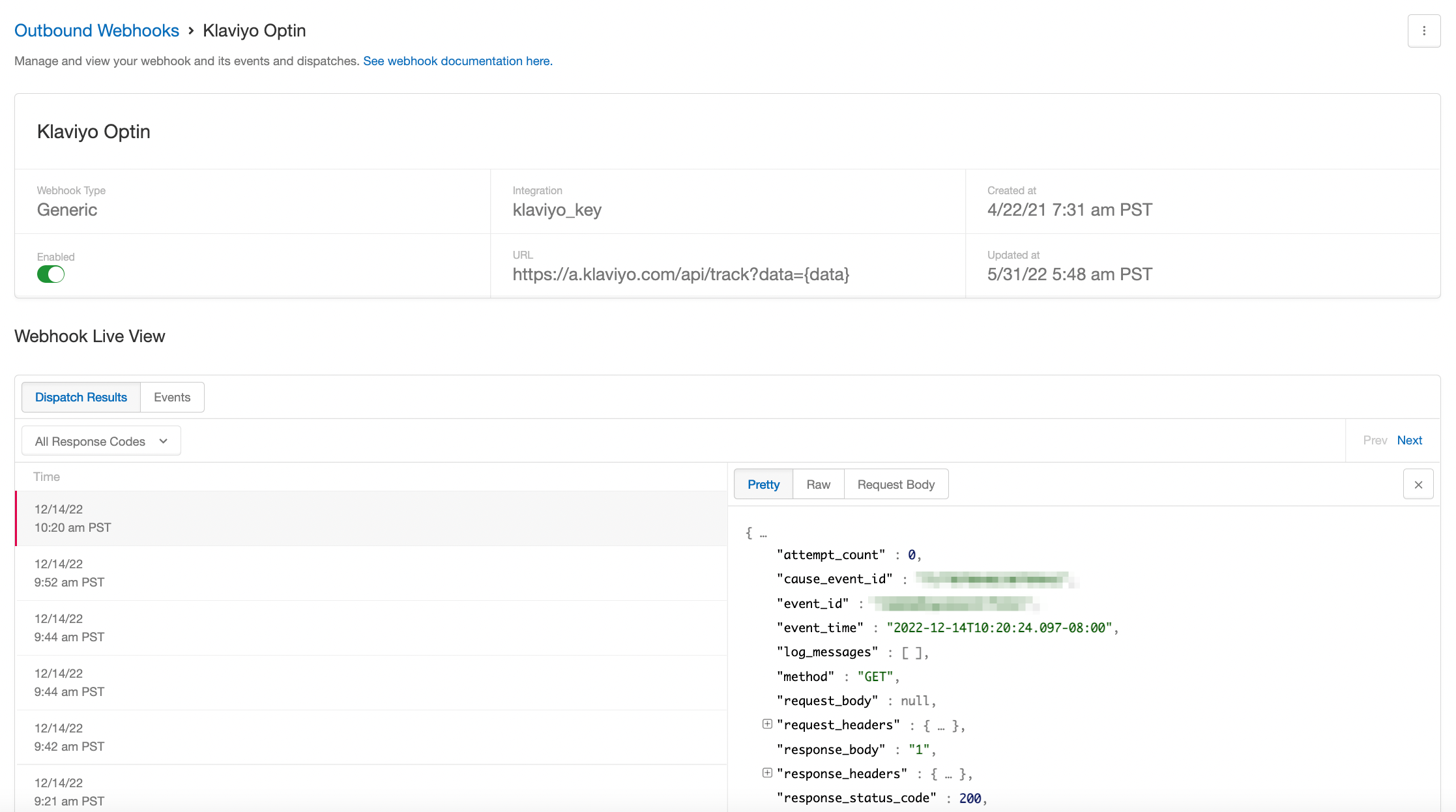Click the response_status_code 200 value
Screen dimensions: 1456x812
click(x=970, y=798)
